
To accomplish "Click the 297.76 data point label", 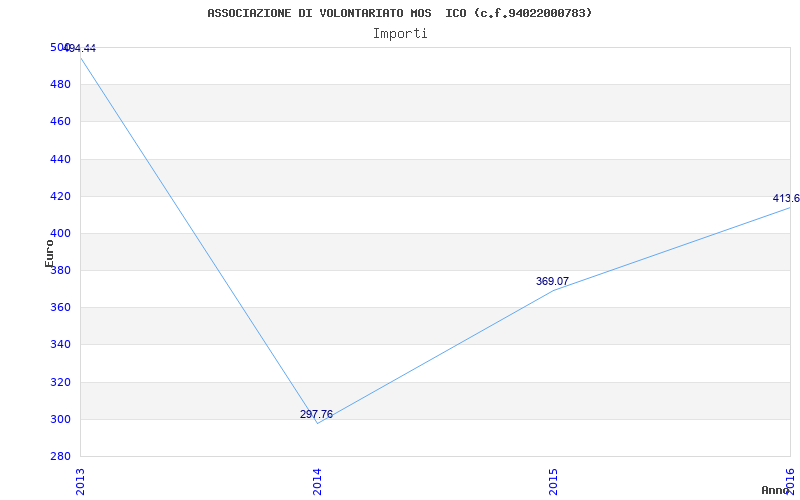I will (316, 414).
